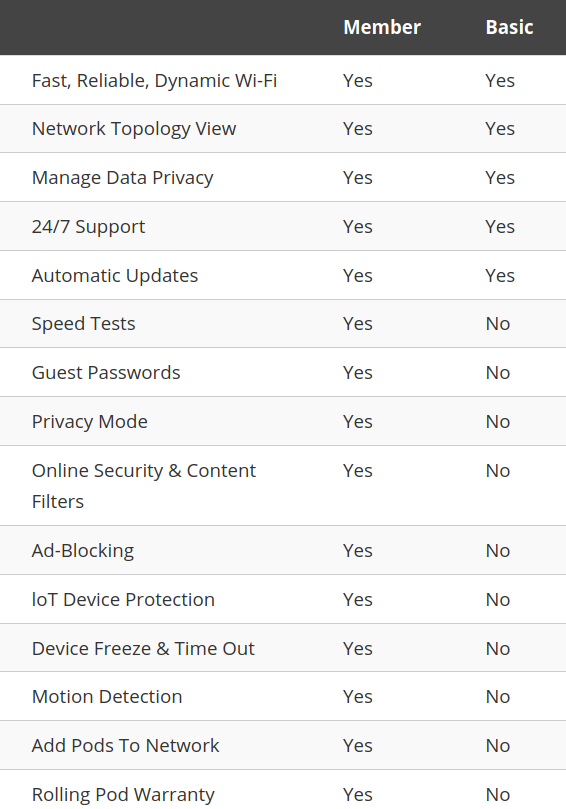Click the Add Pods To Network label
Viewport: 566px width, 809px height.
click(x=126, y=746)
